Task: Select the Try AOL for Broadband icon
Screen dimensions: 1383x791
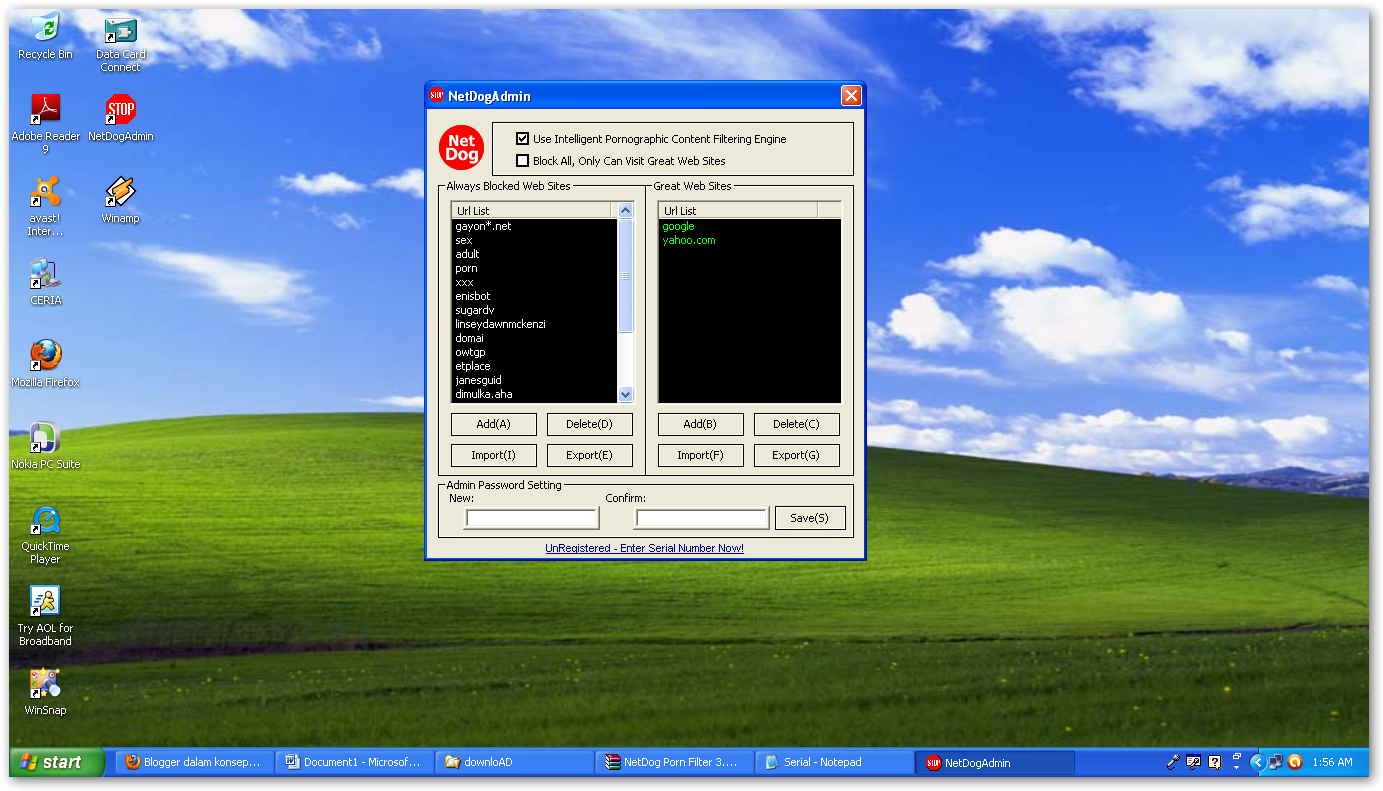Action: click(45, 616)
